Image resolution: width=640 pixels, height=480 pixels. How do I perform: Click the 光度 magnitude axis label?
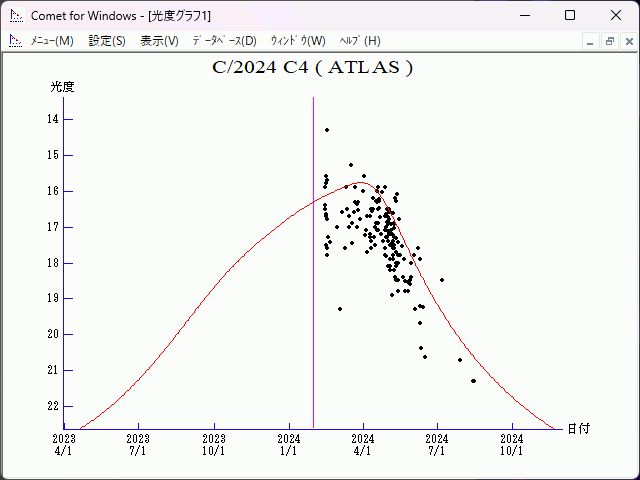click(x=63, y=87)
